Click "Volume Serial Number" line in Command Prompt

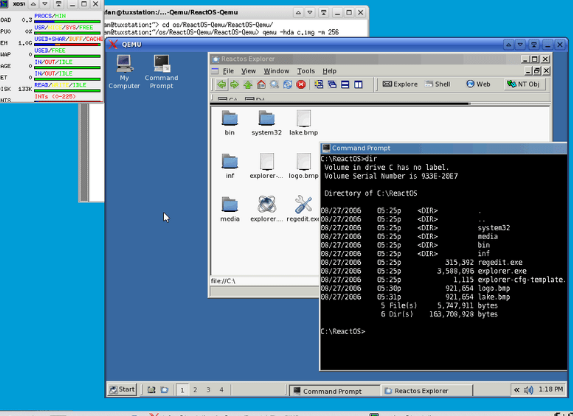391,176
